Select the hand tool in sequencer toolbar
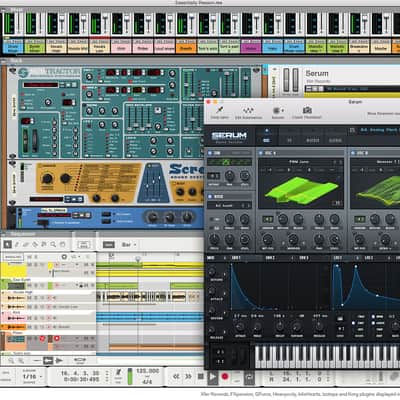 [x=62, y=245]
